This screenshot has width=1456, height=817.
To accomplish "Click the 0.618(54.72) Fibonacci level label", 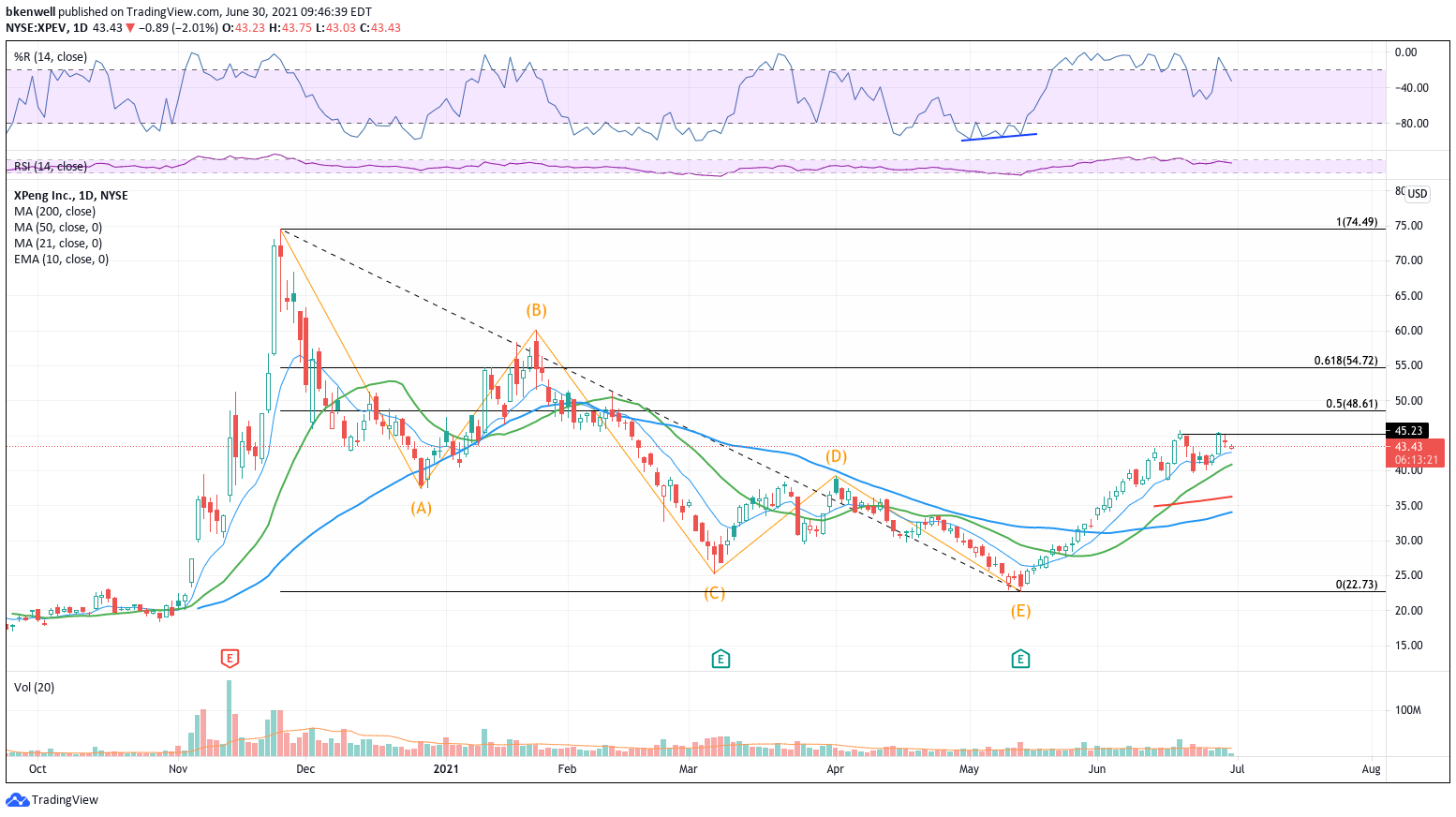I will click(1345, 361).
